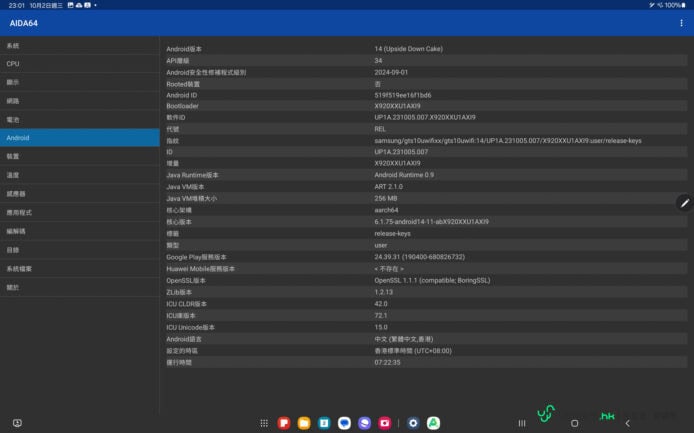Select Java VM version ART 2.1.0
This screenshot has width=694, height=433.
(389, 186)
